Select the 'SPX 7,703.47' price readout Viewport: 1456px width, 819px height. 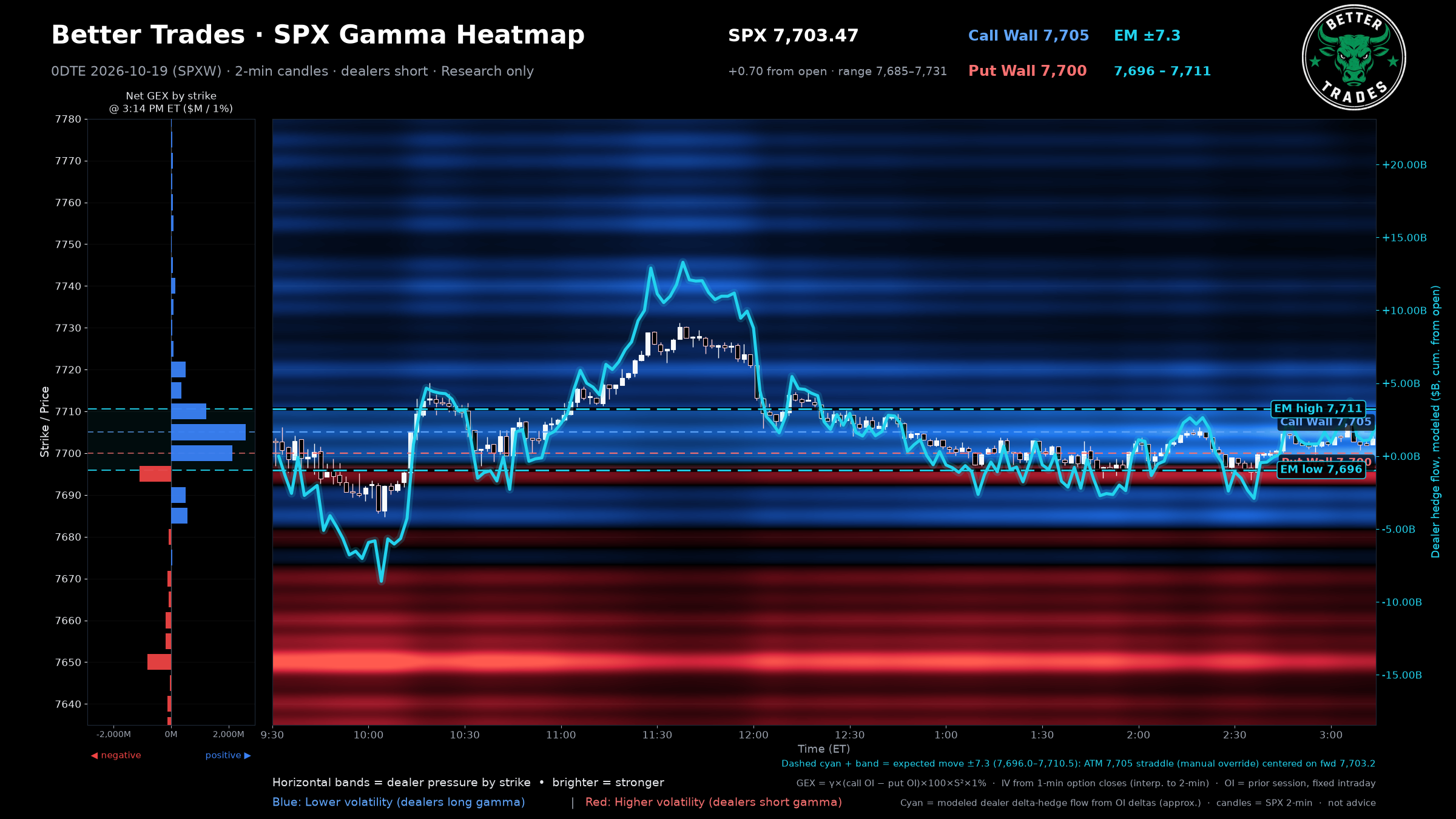click(793, 36)
